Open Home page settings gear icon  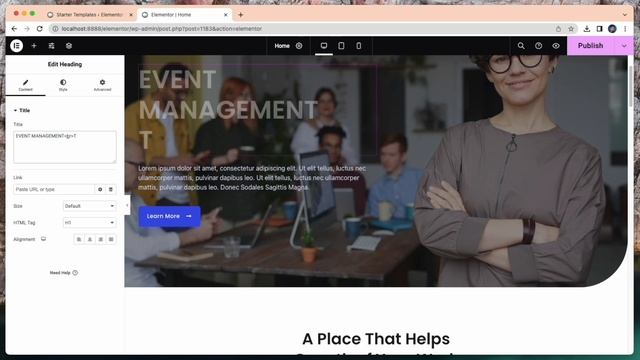(299, 46)
